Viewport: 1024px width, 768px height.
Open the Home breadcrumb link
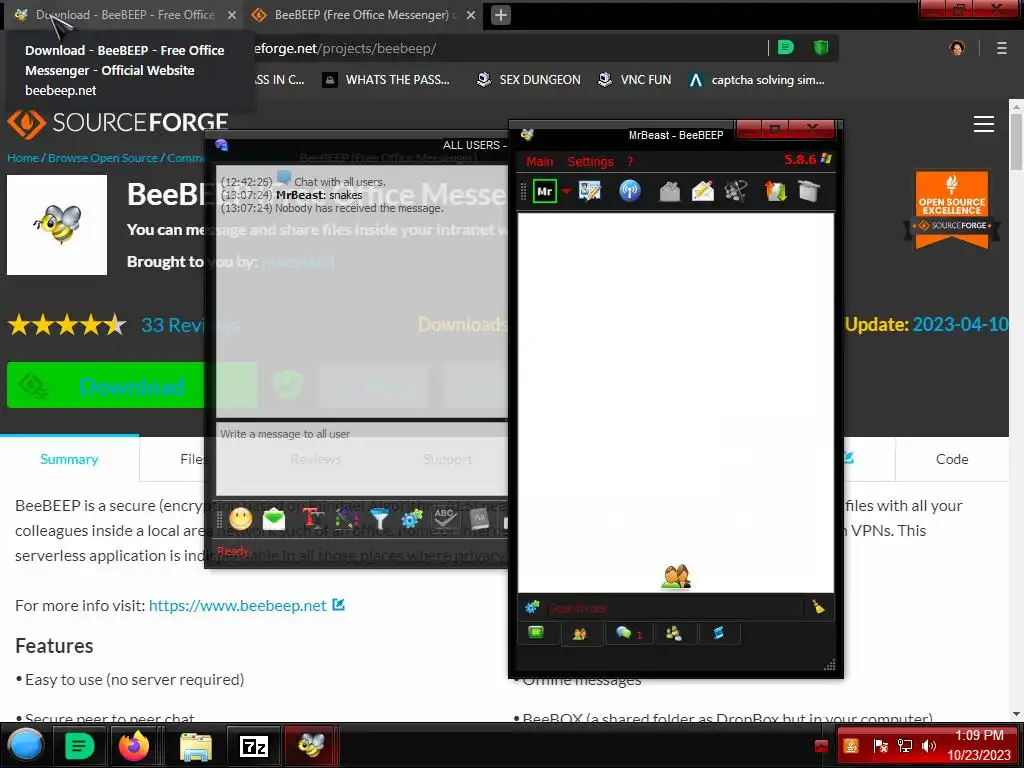click(x=23, y=158)
